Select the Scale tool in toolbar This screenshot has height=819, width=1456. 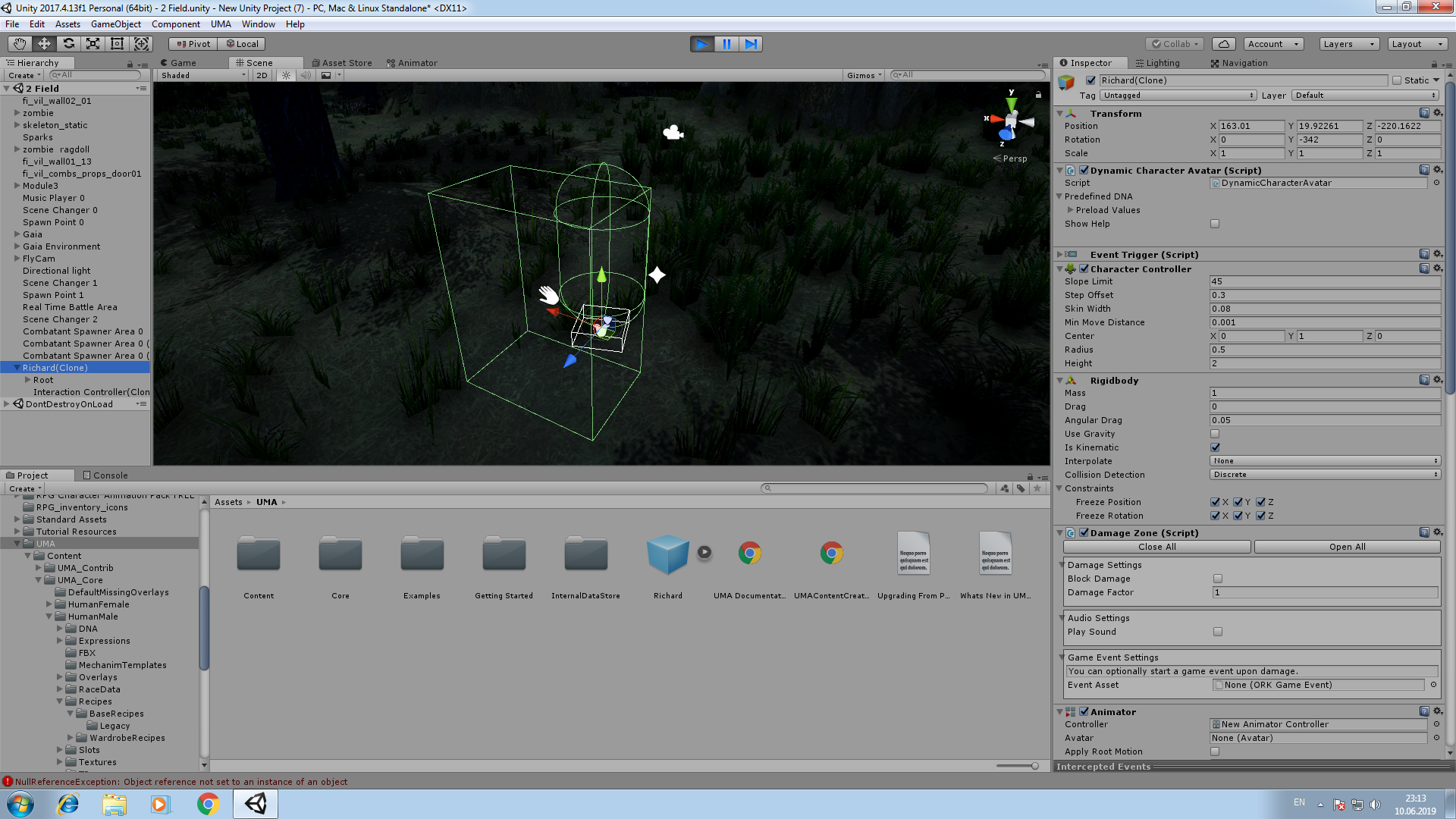93,44
